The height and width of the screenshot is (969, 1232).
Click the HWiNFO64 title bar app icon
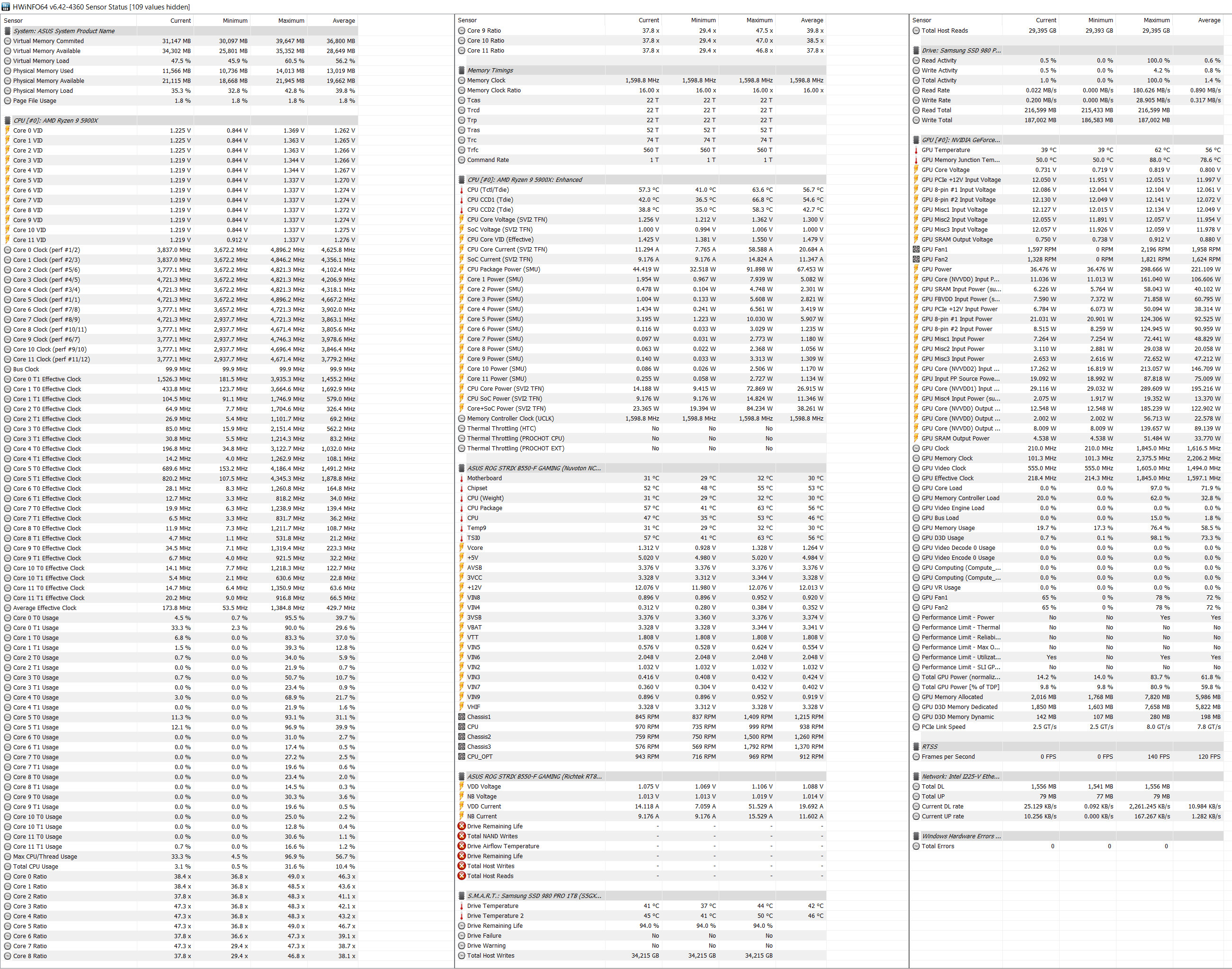click(x=6, y=7)
